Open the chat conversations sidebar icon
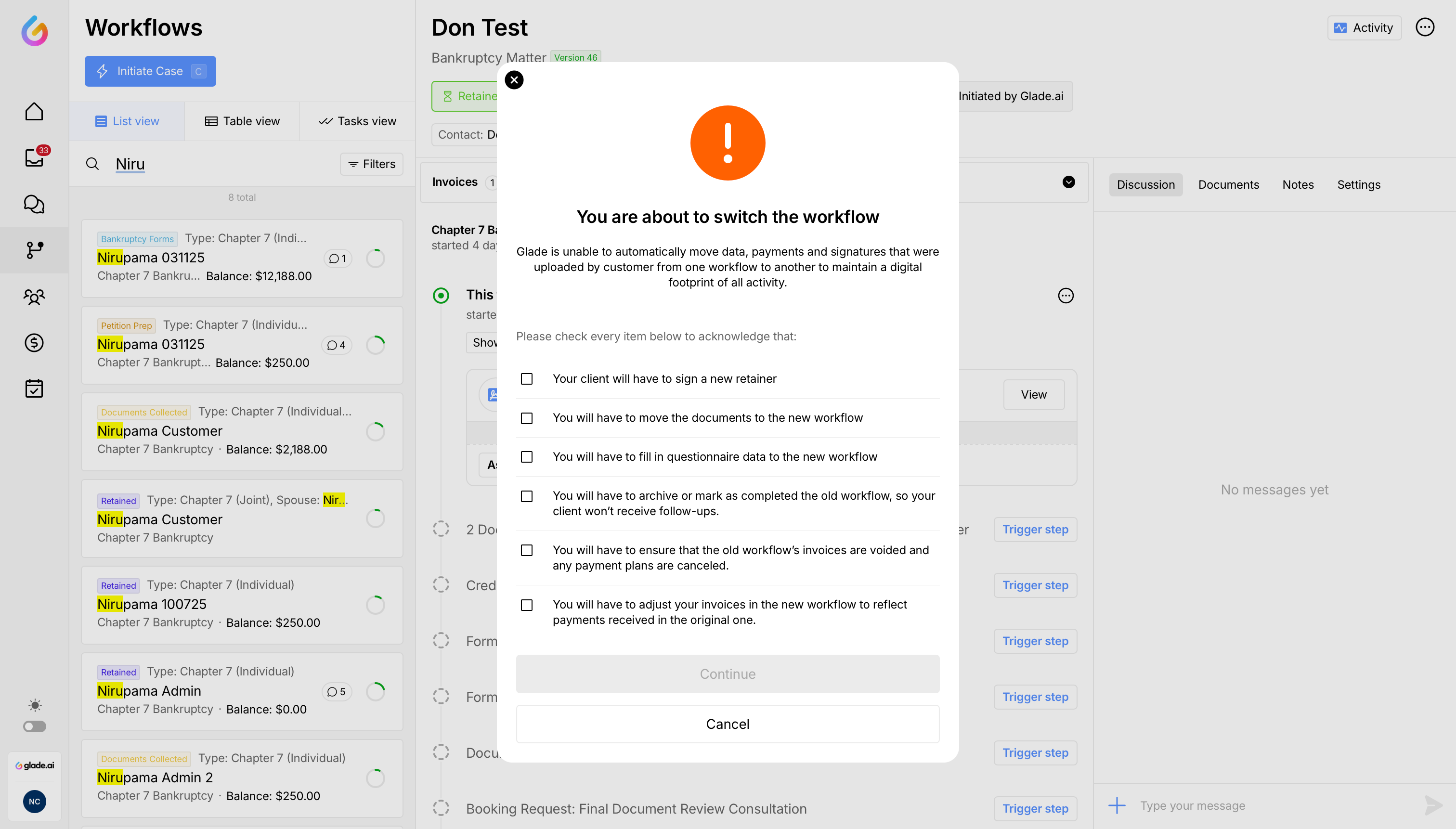The width and height of the screenshot is (1456, 829). [x=34, y=204]
